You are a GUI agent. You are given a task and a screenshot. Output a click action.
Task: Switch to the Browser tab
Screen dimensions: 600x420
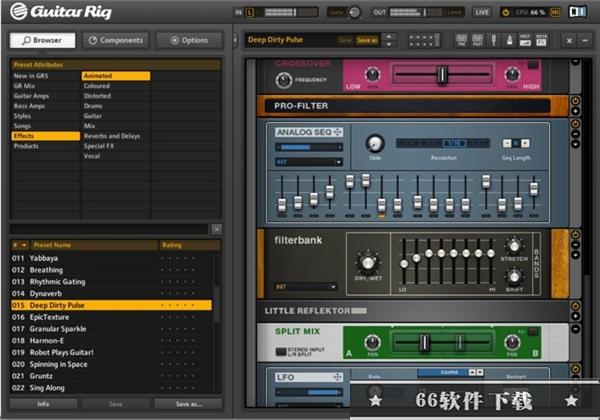pos(42,40)
